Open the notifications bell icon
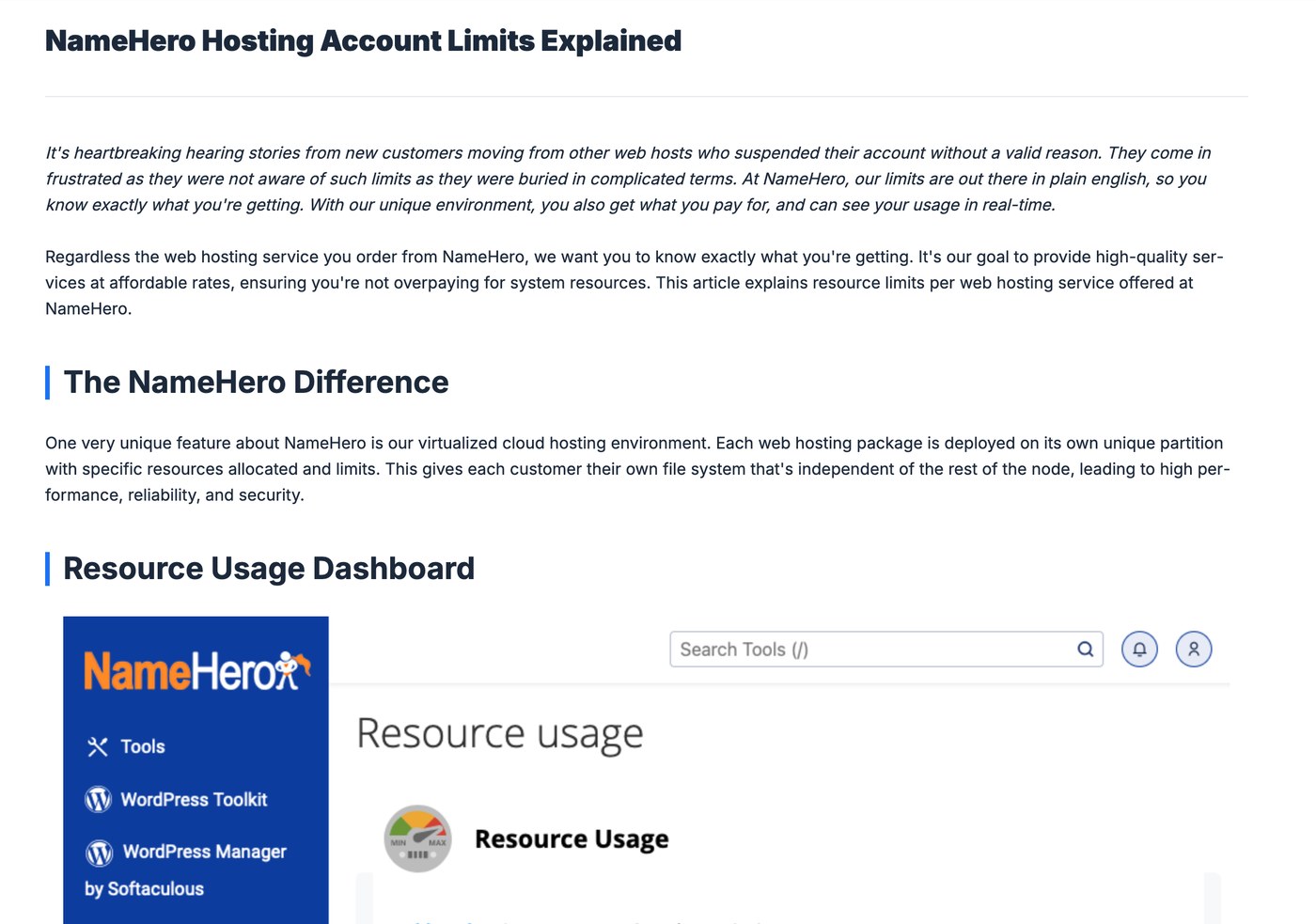Image resolution: width=1316 pixels, height=924 pixels. pyautogui.click(x=1139, y=649)
